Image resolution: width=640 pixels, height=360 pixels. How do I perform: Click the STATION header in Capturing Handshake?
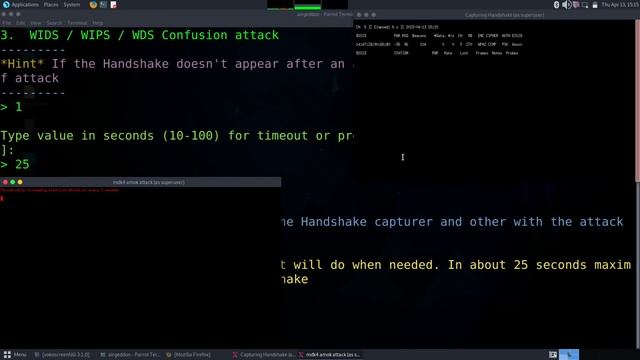(401, 53)
